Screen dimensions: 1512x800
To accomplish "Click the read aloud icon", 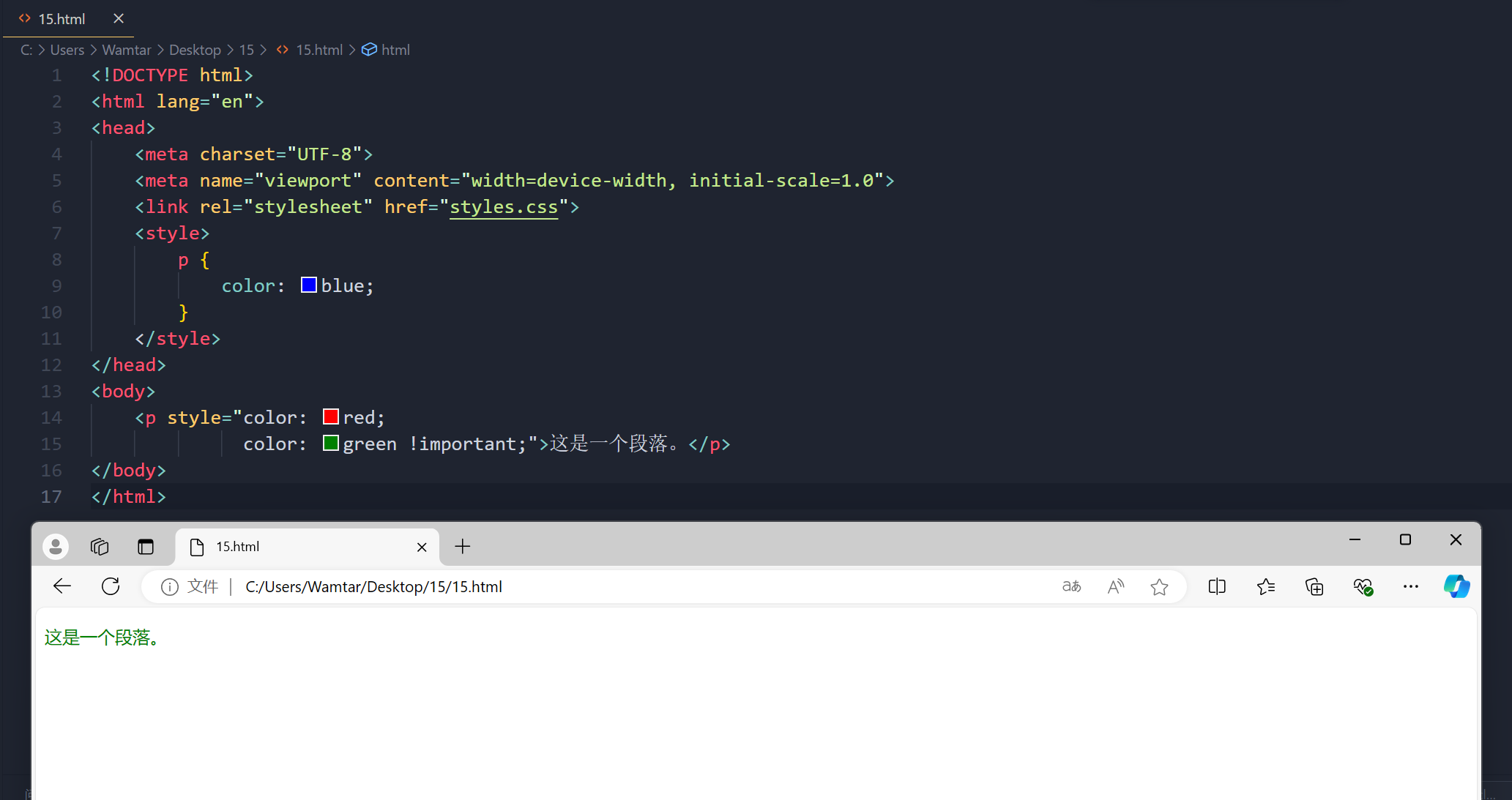I will point(1116,586).
